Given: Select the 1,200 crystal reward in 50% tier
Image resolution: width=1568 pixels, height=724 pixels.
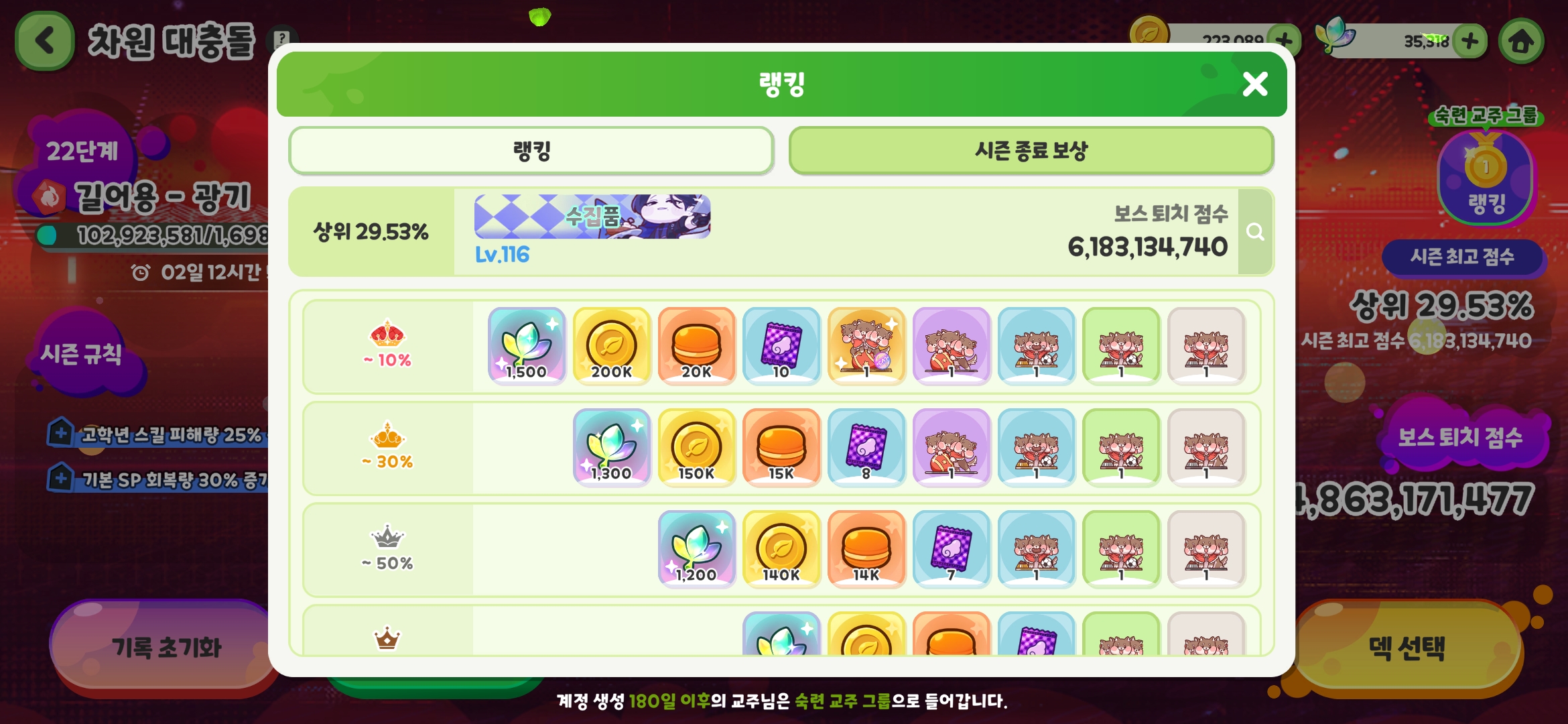Looking at the screenshot, I should point(697,549).
